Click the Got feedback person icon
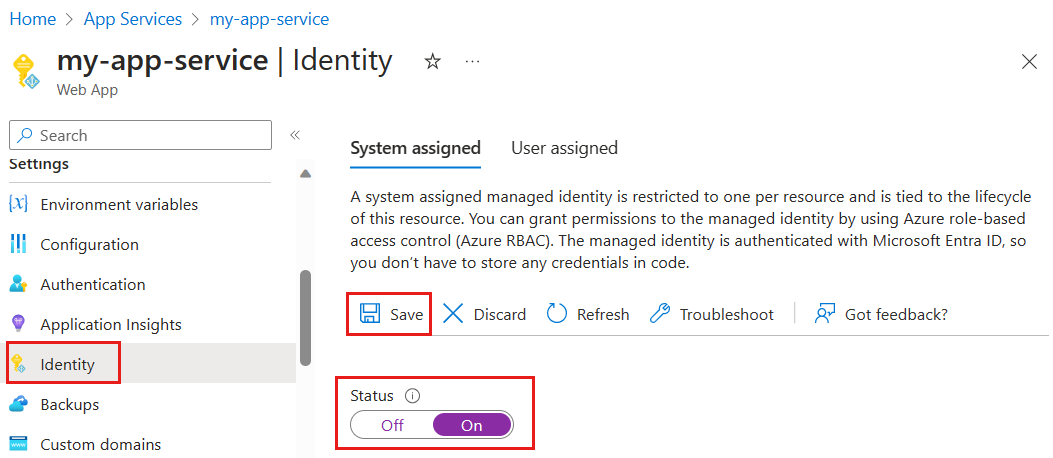The image size is (1053, 458). click(x=825, y=314)
